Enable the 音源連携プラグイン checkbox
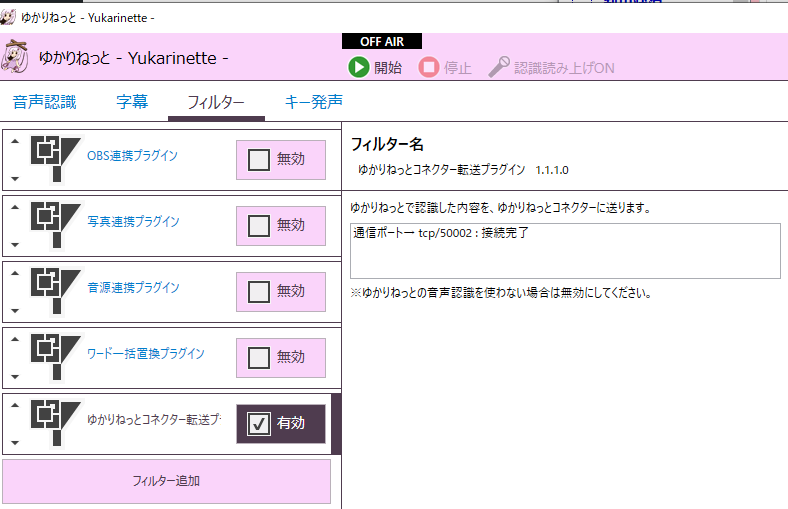Image resolution: width=788 pixels, height=509 pixels. tap(259, 291)
